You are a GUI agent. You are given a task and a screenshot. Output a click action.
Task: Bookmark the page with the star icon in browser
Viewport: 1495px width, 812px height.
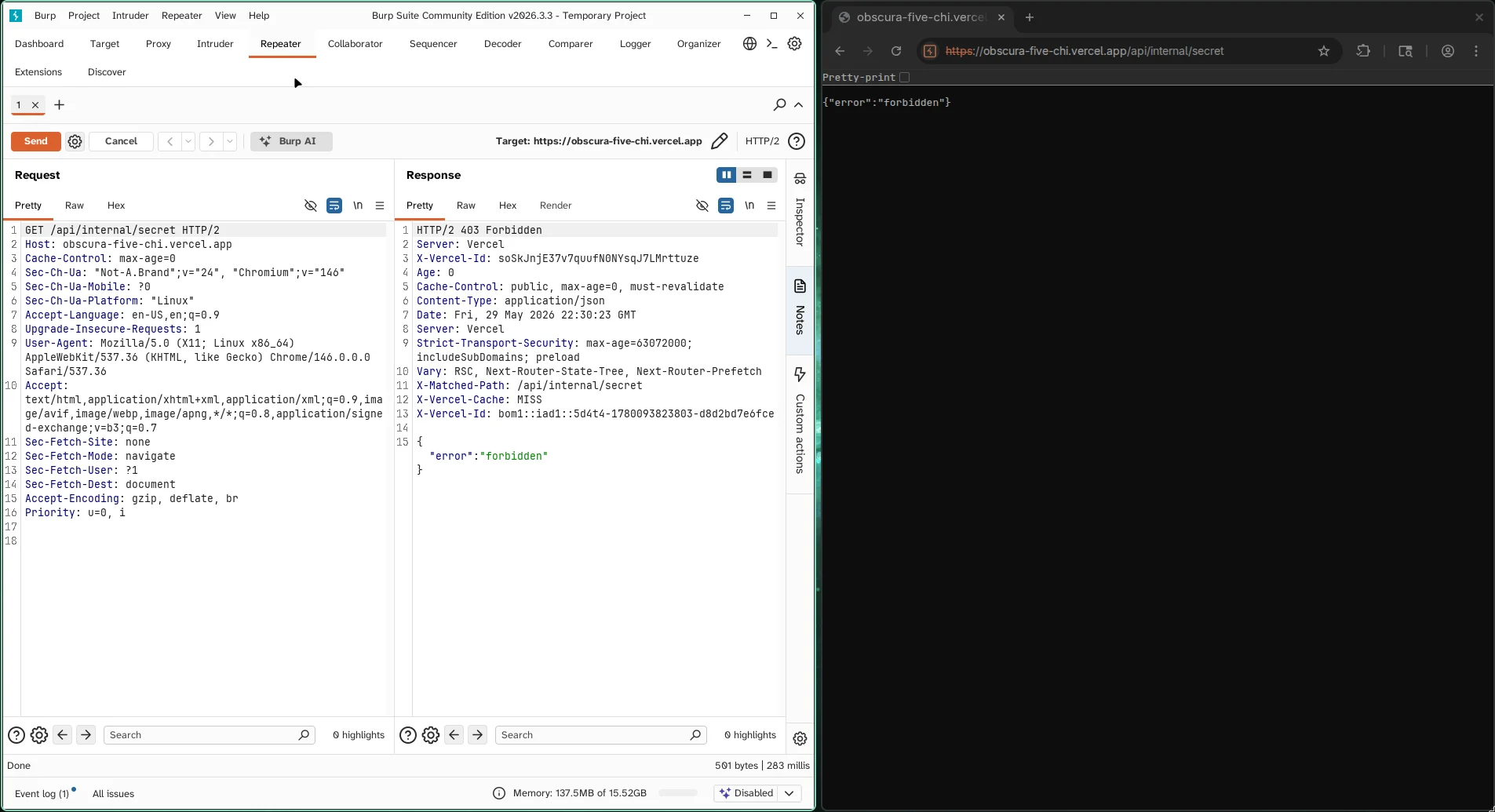1324,51
